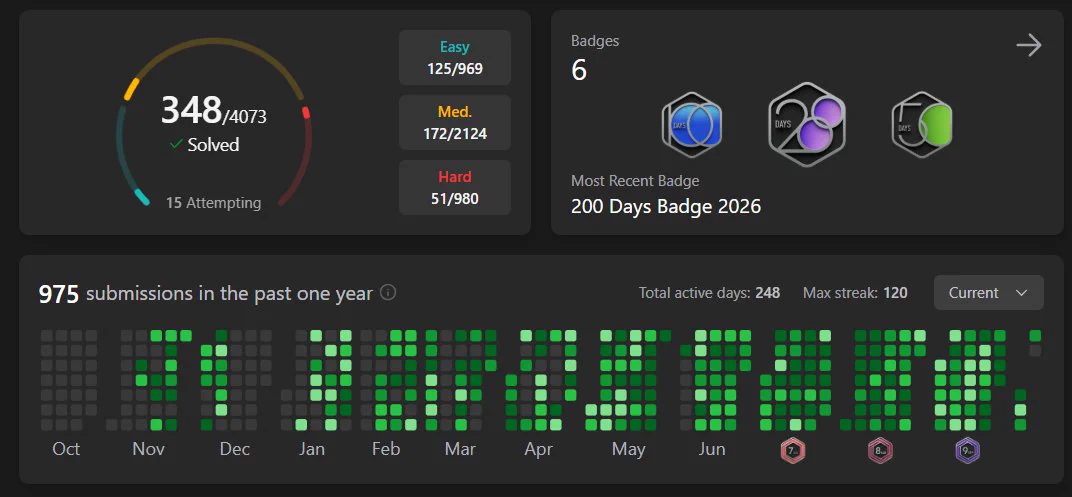Select the green 50 Days badge
This screenshot has width=1072, height=497.
click(x=922, y=125)
